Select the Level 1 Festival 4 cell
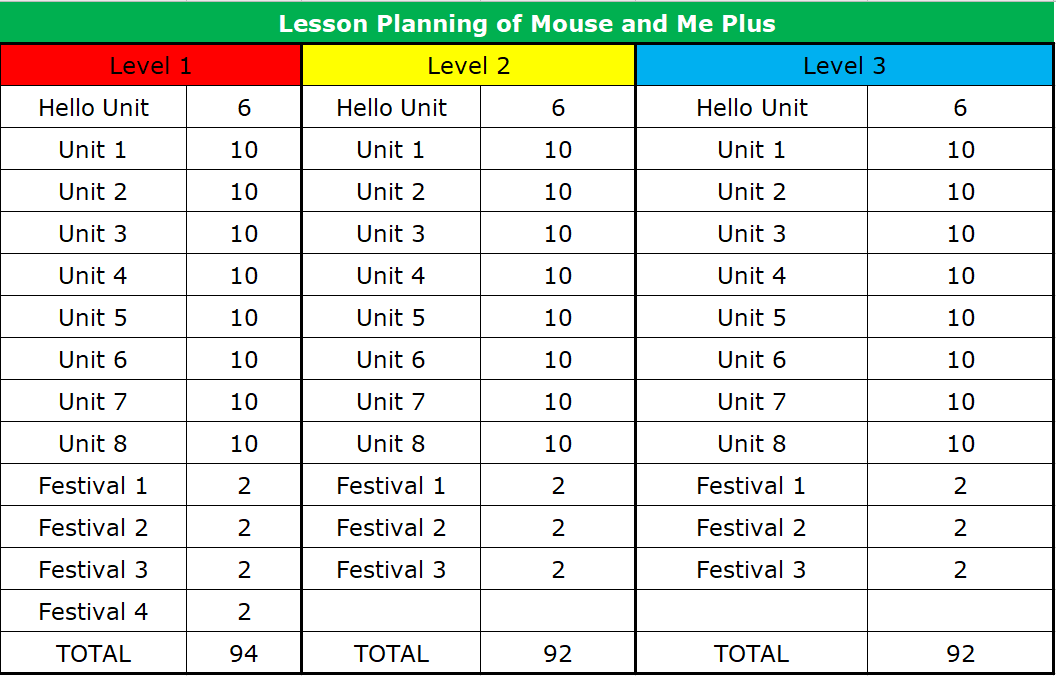The image size is (1056, 676). (x=94, y=611)
